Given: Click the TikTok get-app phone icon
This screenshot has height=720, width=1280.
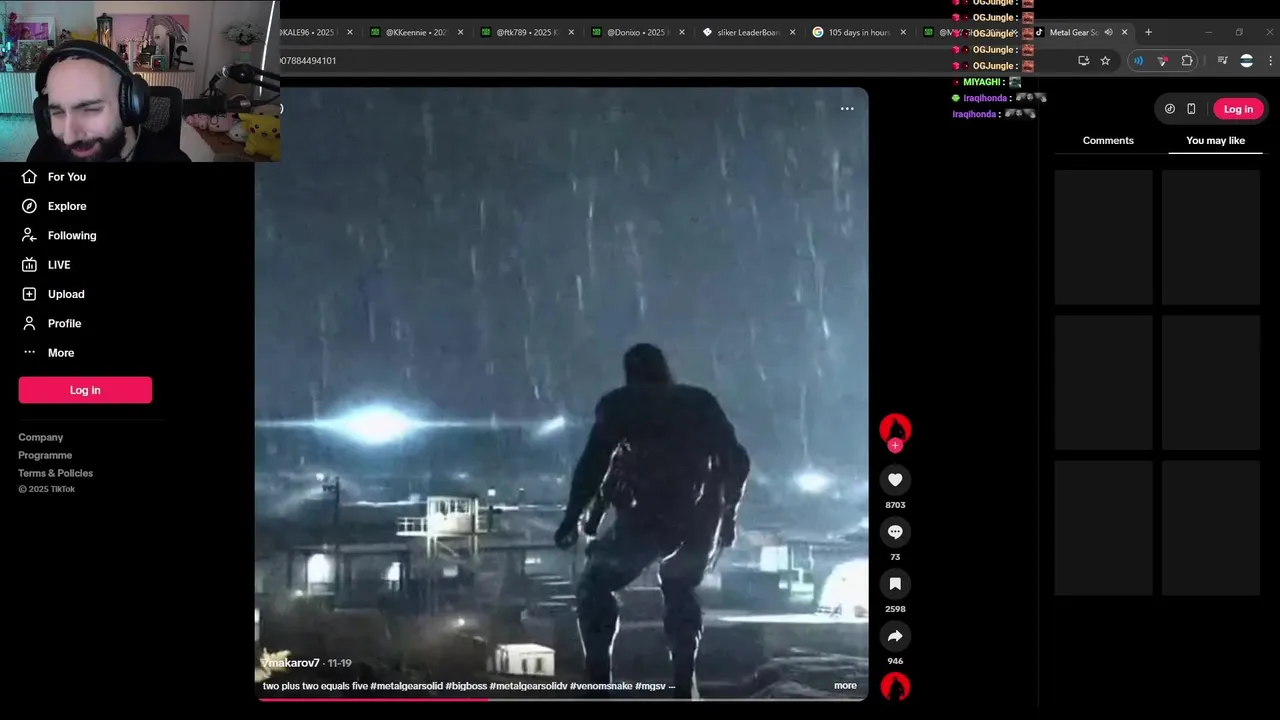Looking at the screenshot, I should pyautogui.click(x=1191, y=109).
